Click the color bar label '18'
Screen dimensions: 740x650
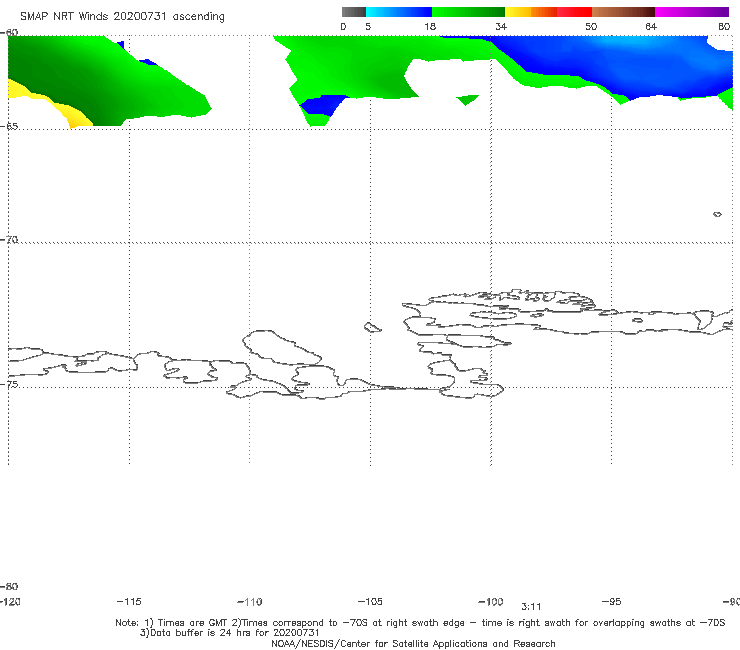click(x=430, y=27)
